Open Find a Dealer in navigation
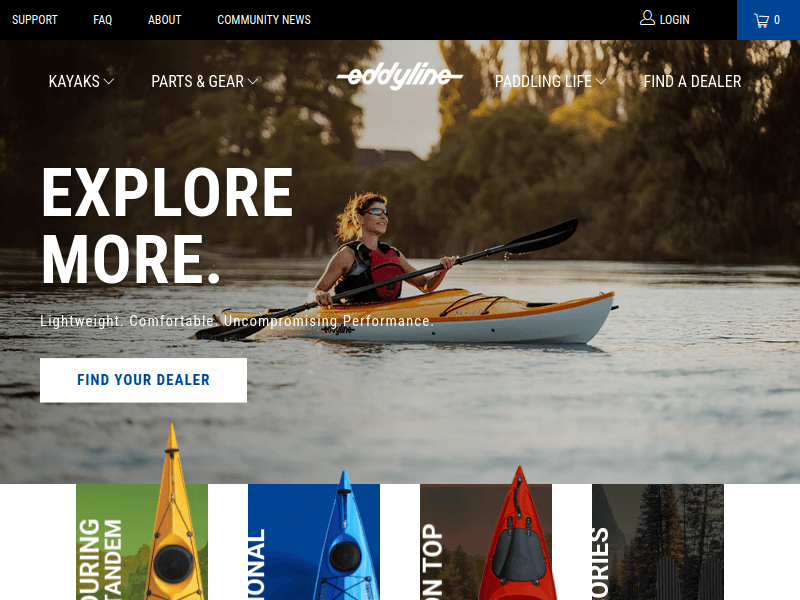This screenshot has height=600, width=800. (x=692, y=81)
